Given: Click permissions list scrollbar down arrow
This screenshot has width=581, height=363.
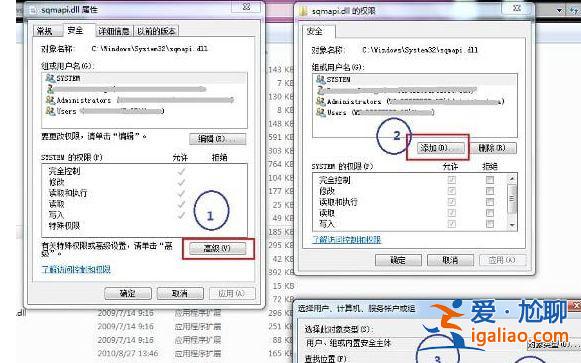Looking at the screenshot, I should pos(512,225).
